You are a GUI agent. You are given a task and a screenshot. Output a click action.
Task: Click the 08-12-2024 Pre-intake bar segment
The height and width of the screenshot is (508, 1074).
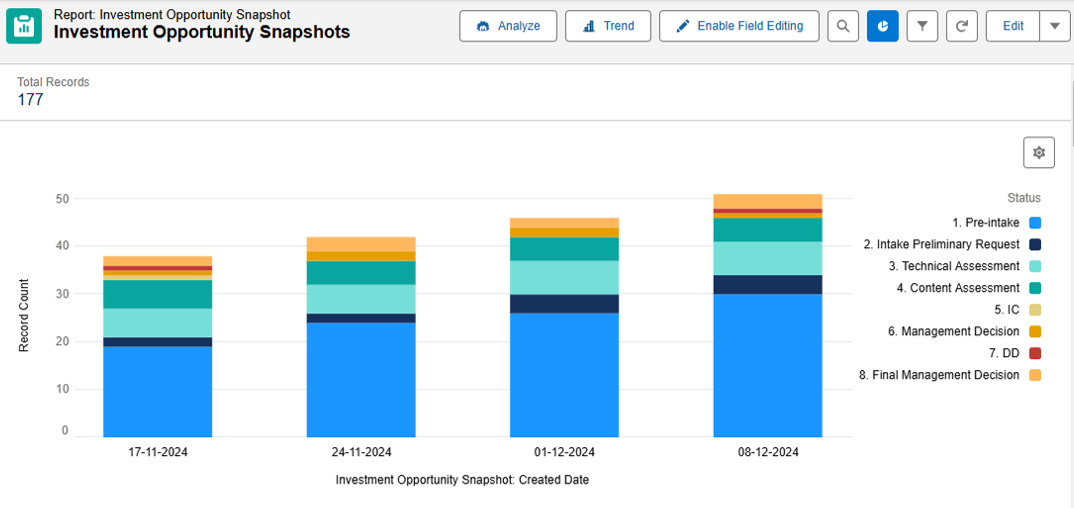(767, 365)
